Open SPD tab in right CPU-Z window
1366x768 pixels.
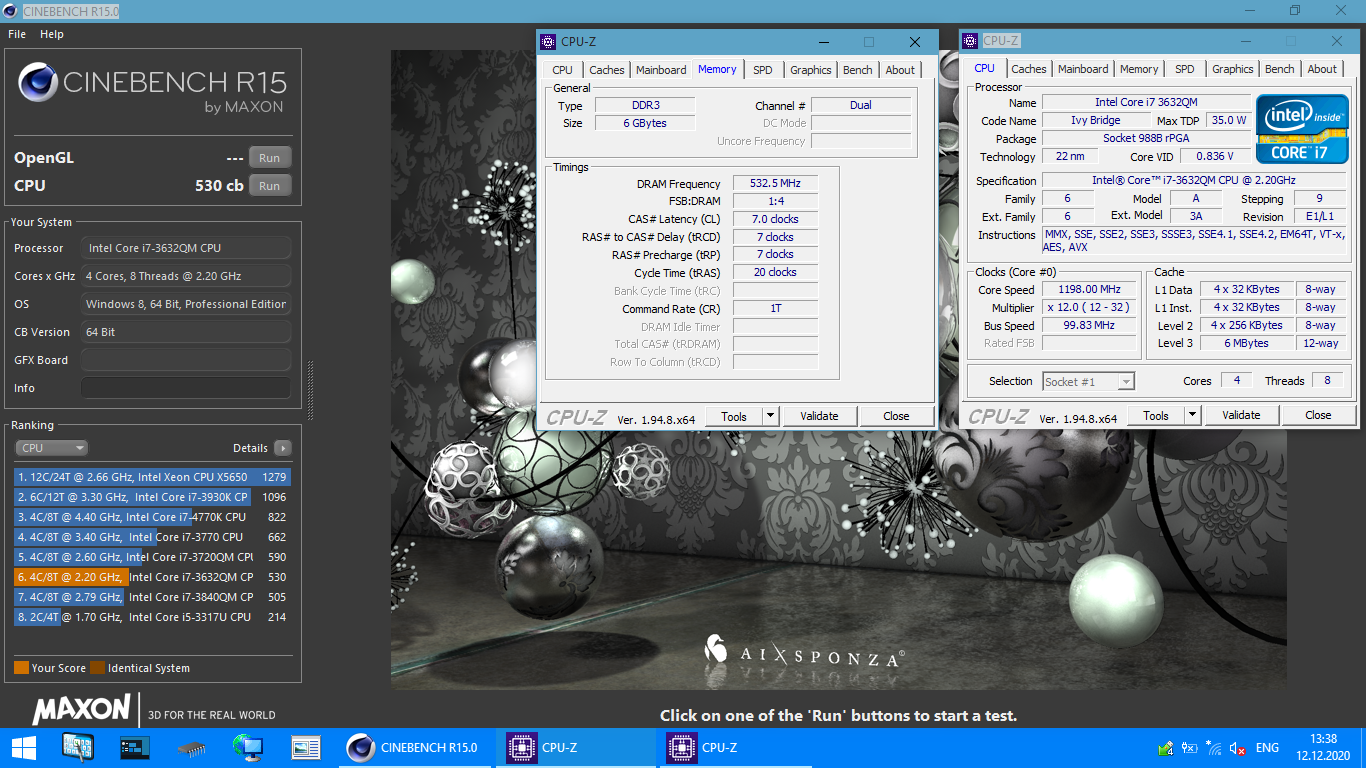coord(1185,69)
